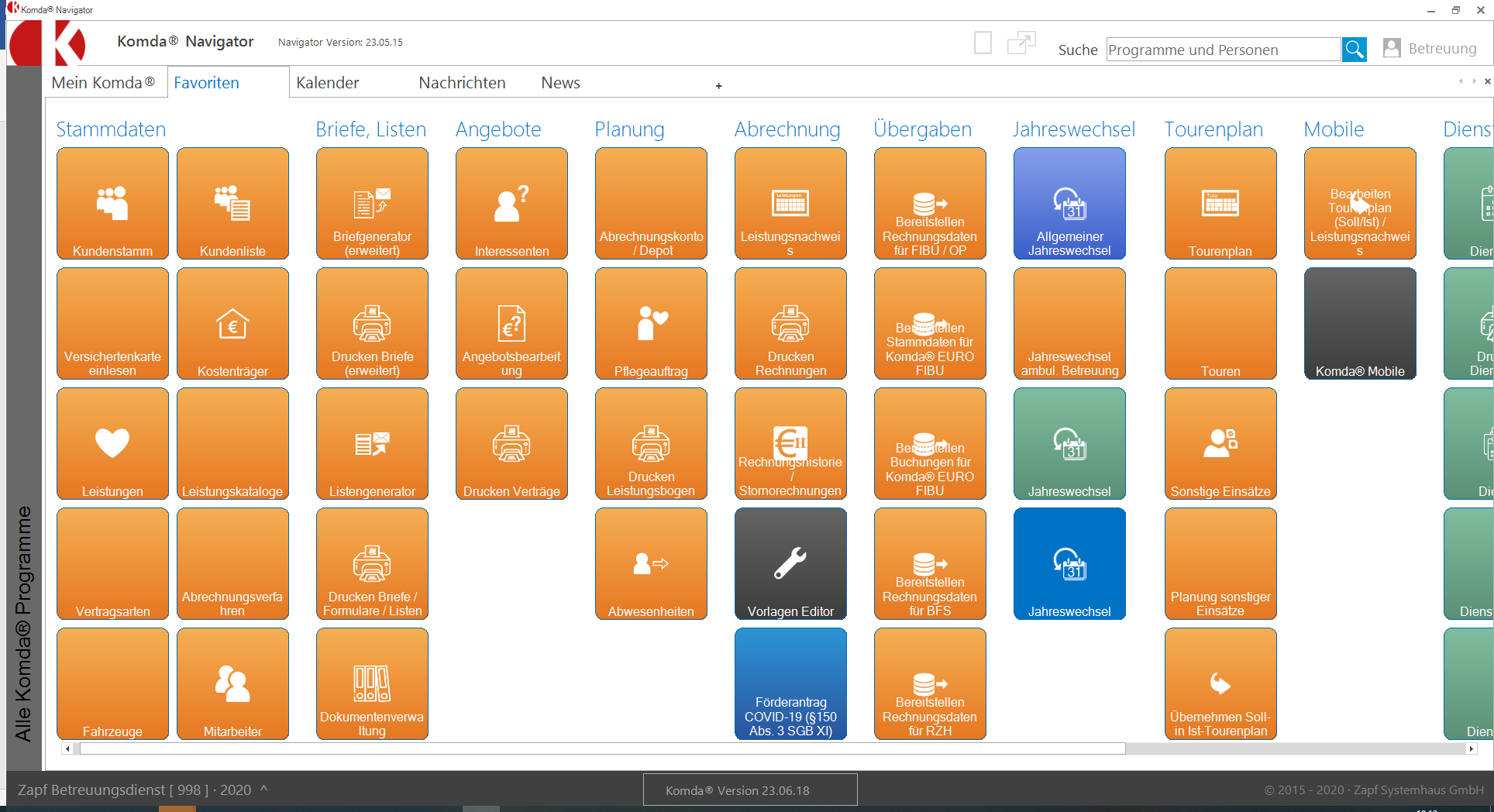Open the Dokumentenverwaltung tile

pyautogui.click(x=372, y=683)
